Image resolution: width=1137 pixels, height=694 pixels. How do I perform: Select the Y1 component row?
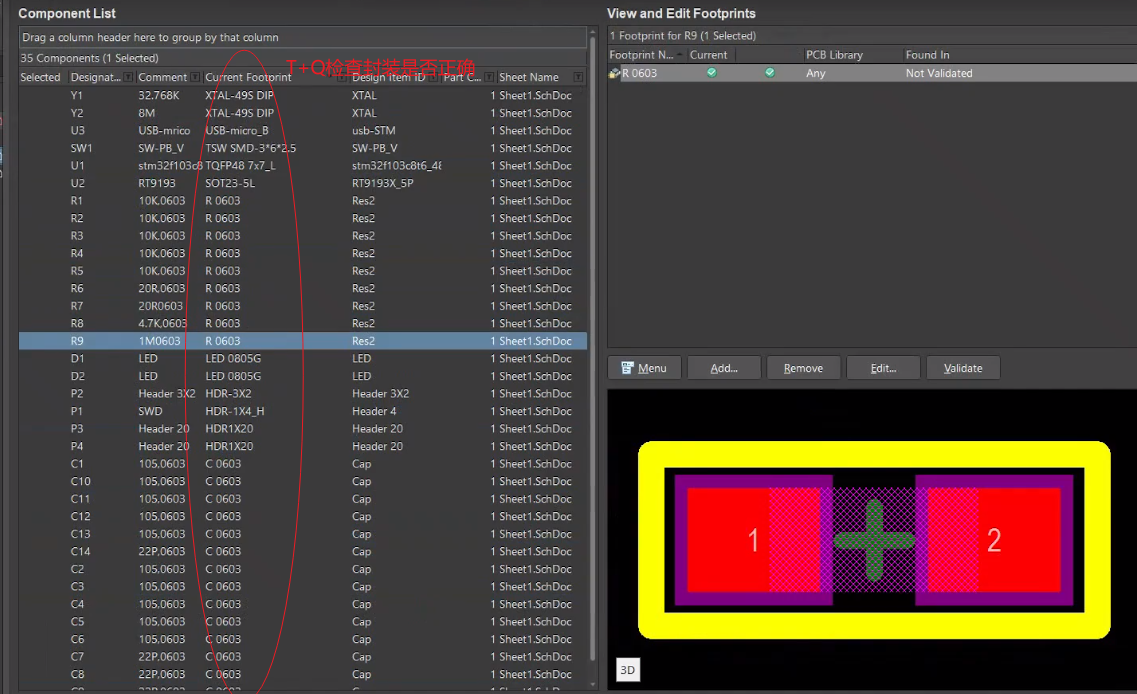coord(302,95)
